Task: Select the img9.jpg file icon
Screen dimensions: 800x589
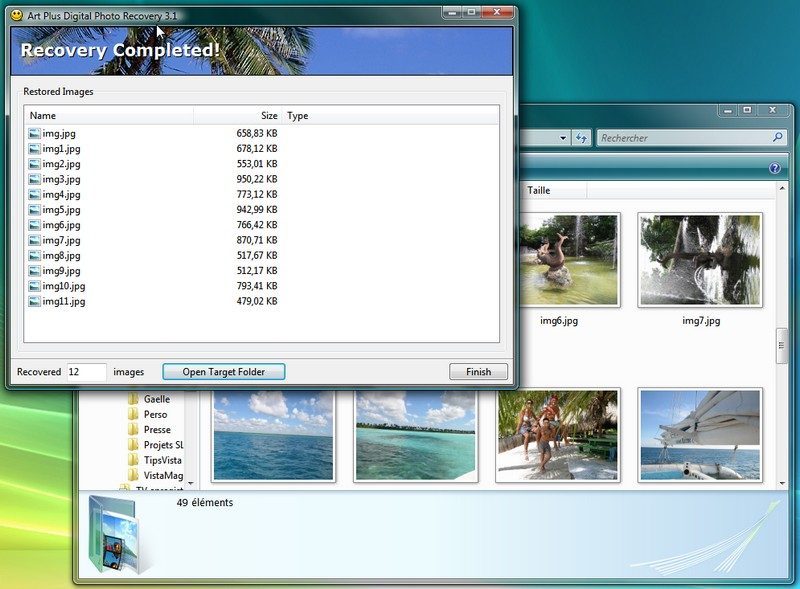Action: tap(35, 271)
